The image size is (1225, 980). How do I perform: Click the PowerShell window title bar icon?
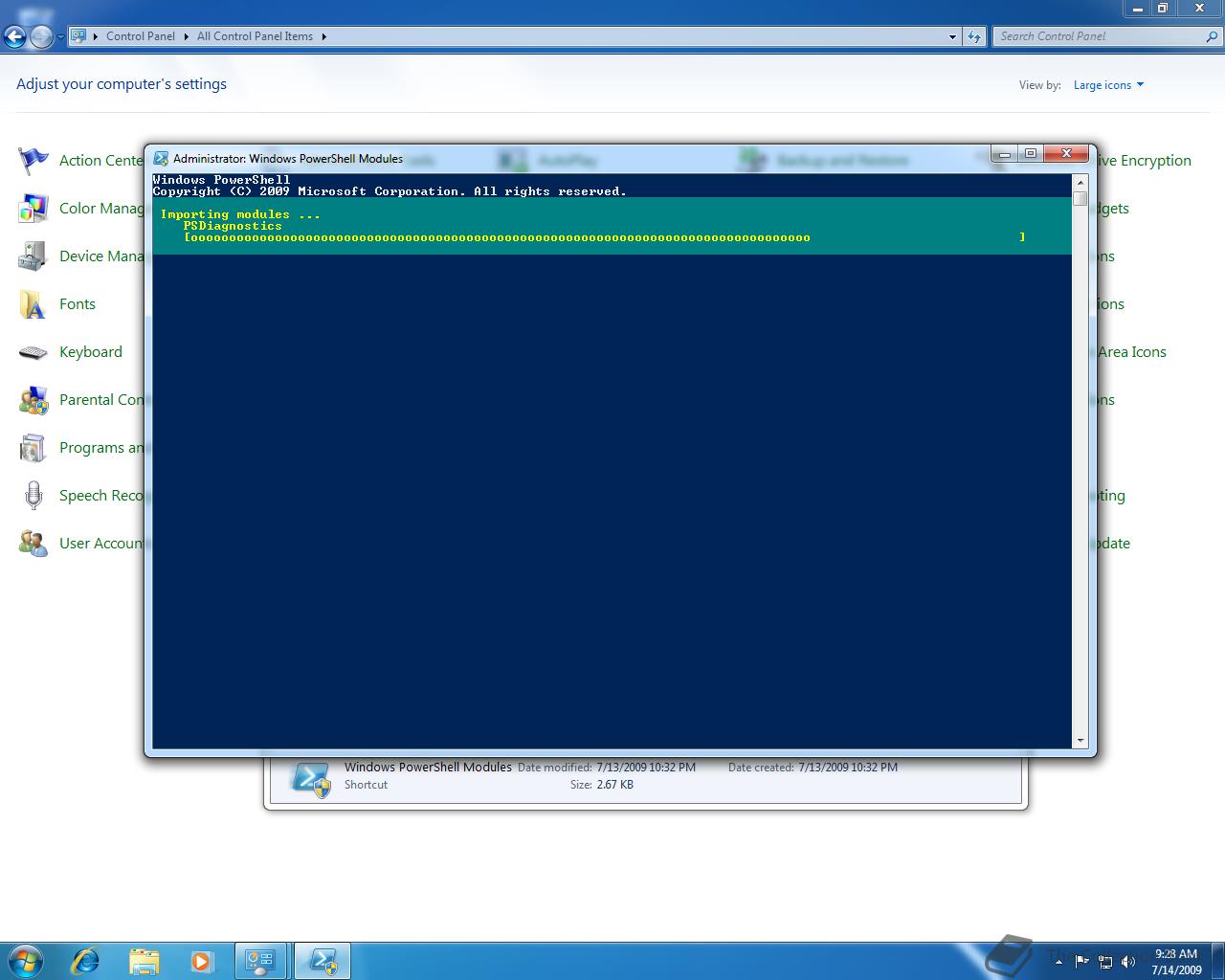click(161, 159)
